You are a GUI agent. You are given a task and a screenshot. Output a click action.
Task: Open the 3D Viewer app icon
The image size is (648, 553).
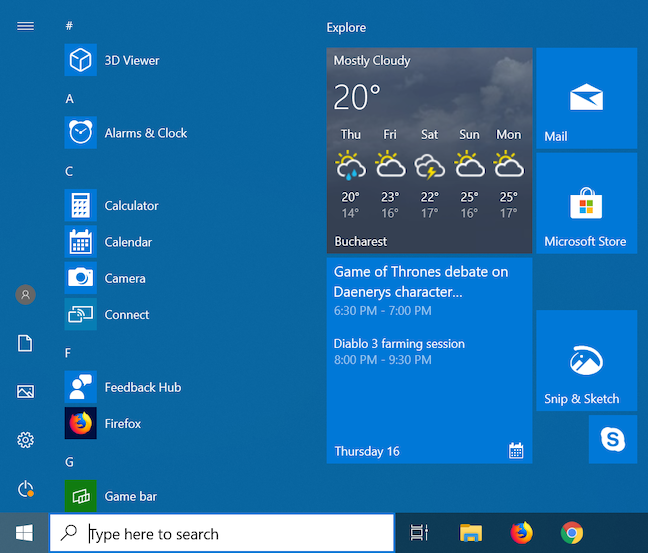pos(81,60)
